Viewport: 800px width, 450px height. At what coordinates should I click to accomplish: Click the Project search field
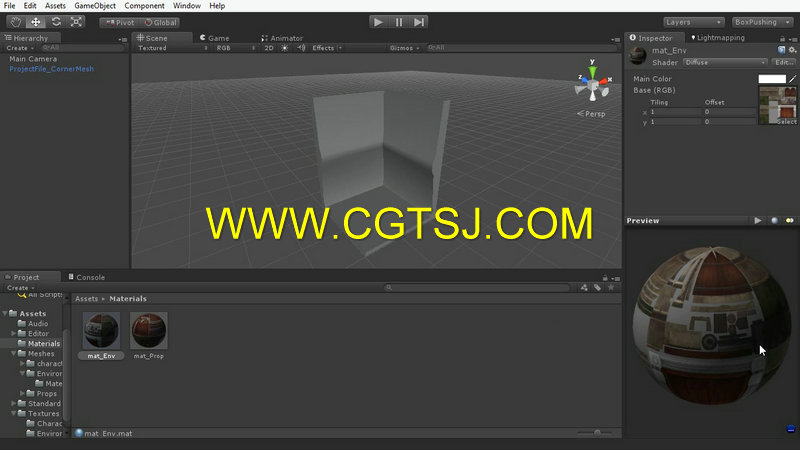pyautogui.click(x=477, y=288)
